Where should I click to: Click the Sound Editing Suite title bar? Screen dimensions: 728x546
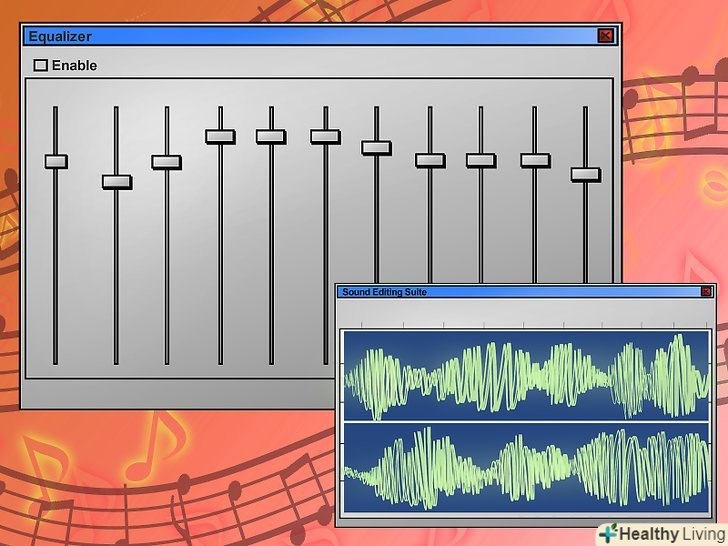(x=525, y=292)
